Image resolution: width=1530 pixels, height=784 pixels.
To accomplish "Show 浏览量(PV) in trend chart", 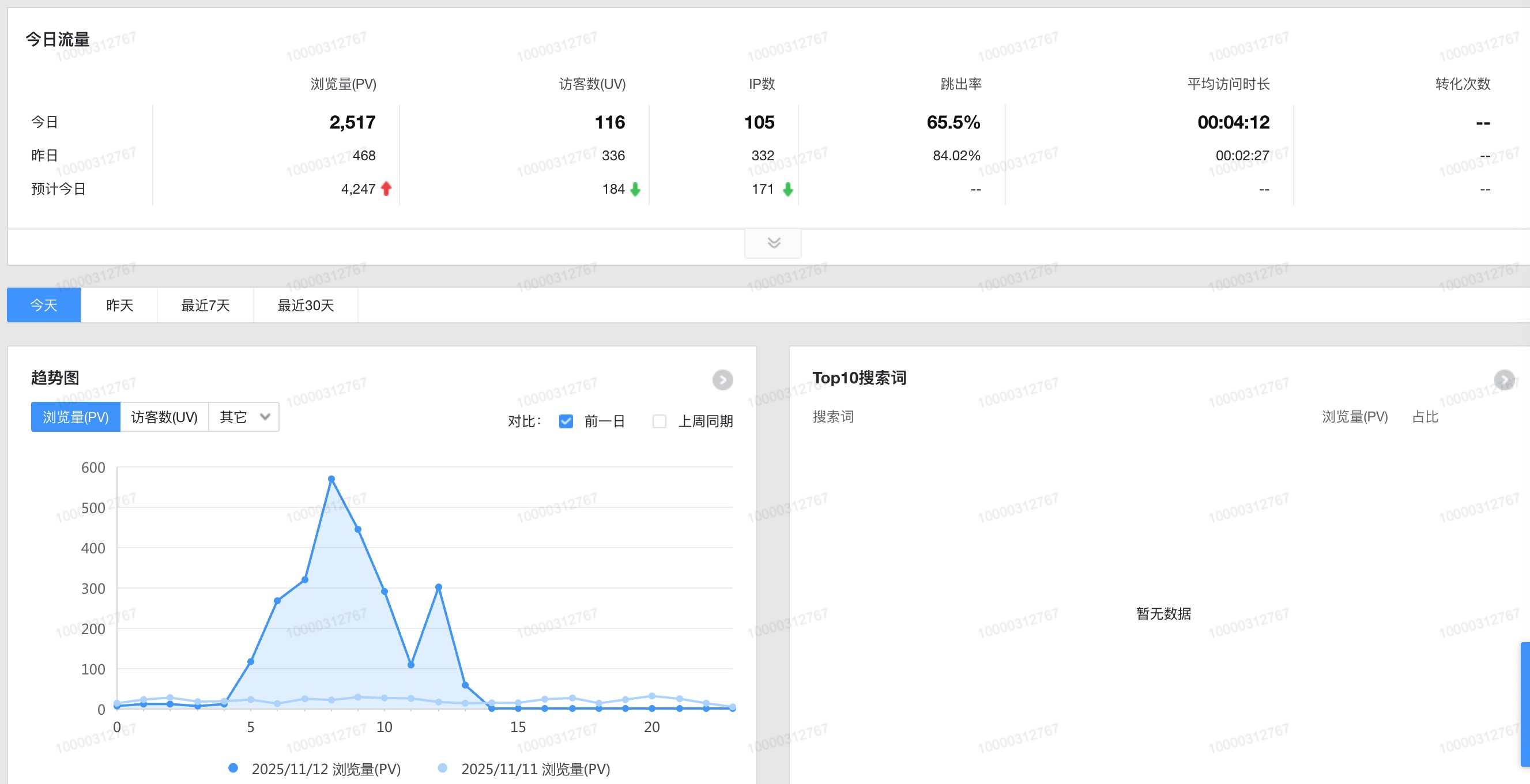I will click(x=76, y=417).
